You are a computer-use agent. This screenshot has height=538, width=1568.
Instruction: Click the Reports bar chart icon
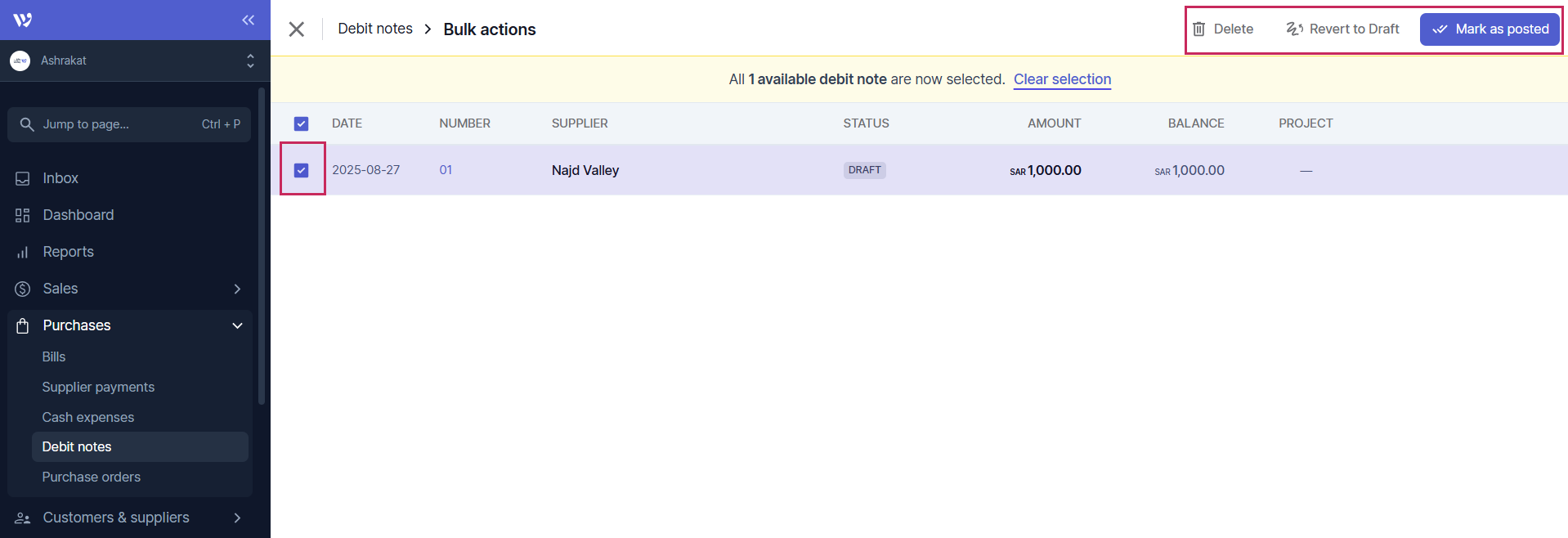(x=23, y=253)
